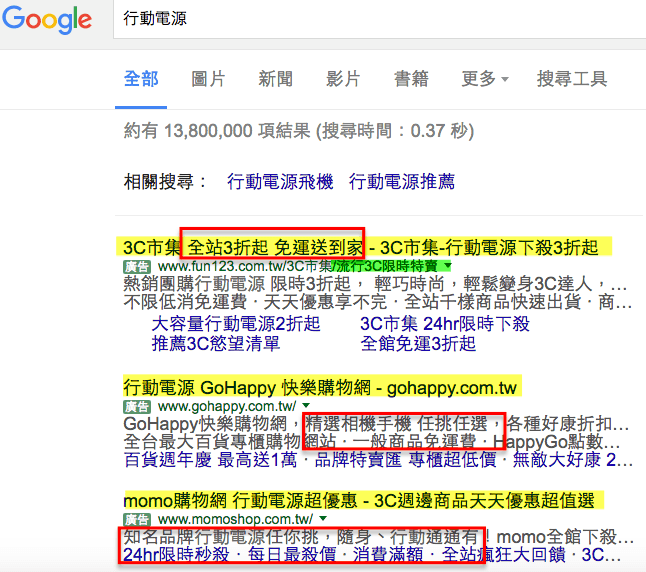This screenshot has width=646, height=572.
Task: Click description text 不限低消免運費
Action: point(185,302)
